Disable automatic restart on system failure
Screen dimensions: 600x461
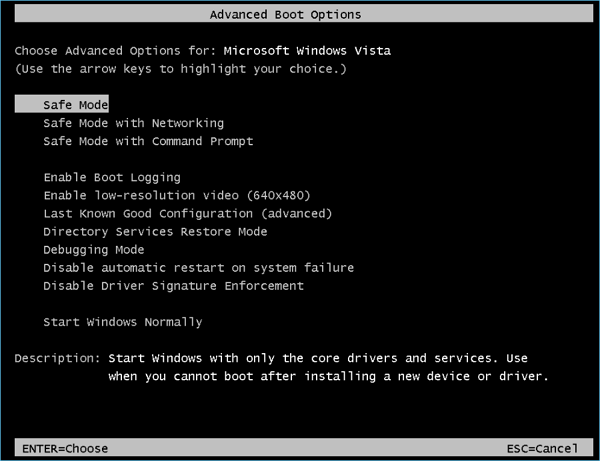[x=198, y=267]
